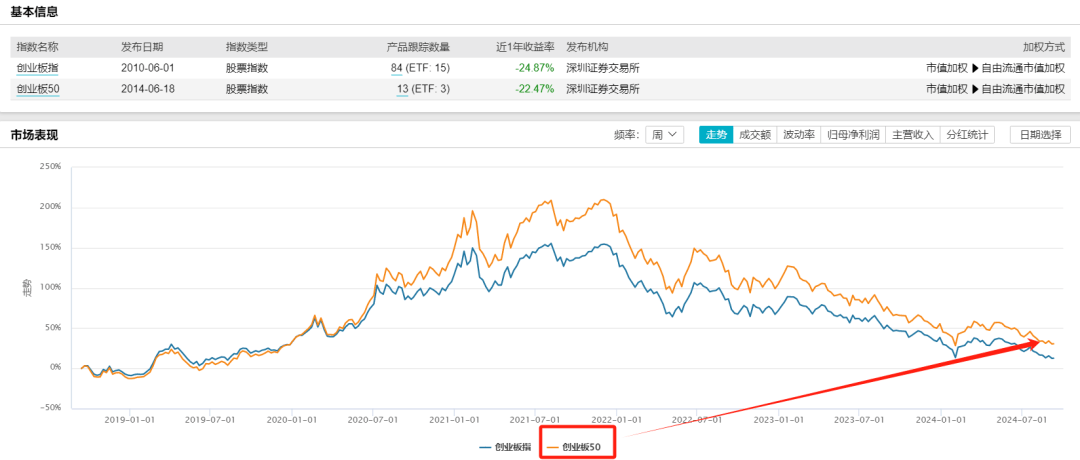Switch to the 波动率 tab
1080x460 pixels.
click(798, 134)
